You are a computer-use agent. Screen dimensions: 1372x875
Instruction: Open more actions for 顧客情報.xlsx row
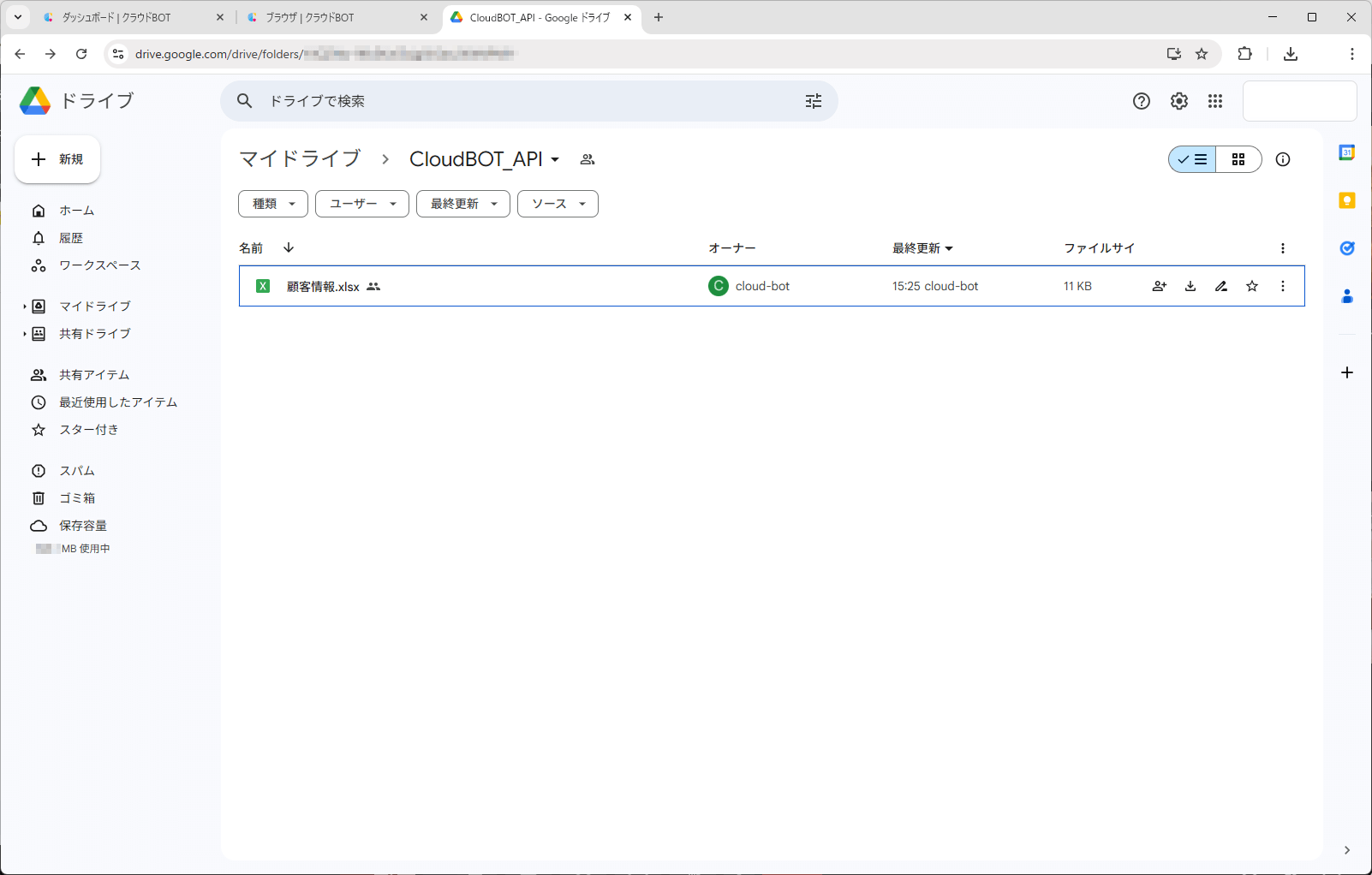coord(1283,286)
